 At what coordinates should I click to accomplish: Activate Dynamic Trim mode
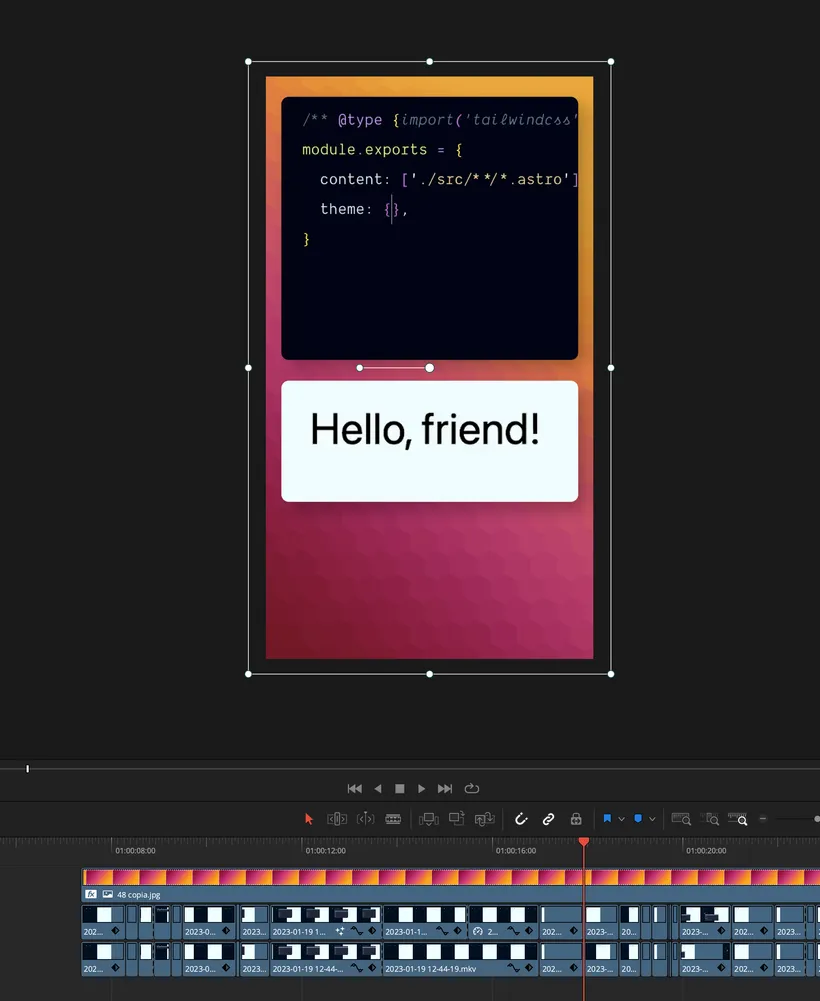(x=365, y=819)
